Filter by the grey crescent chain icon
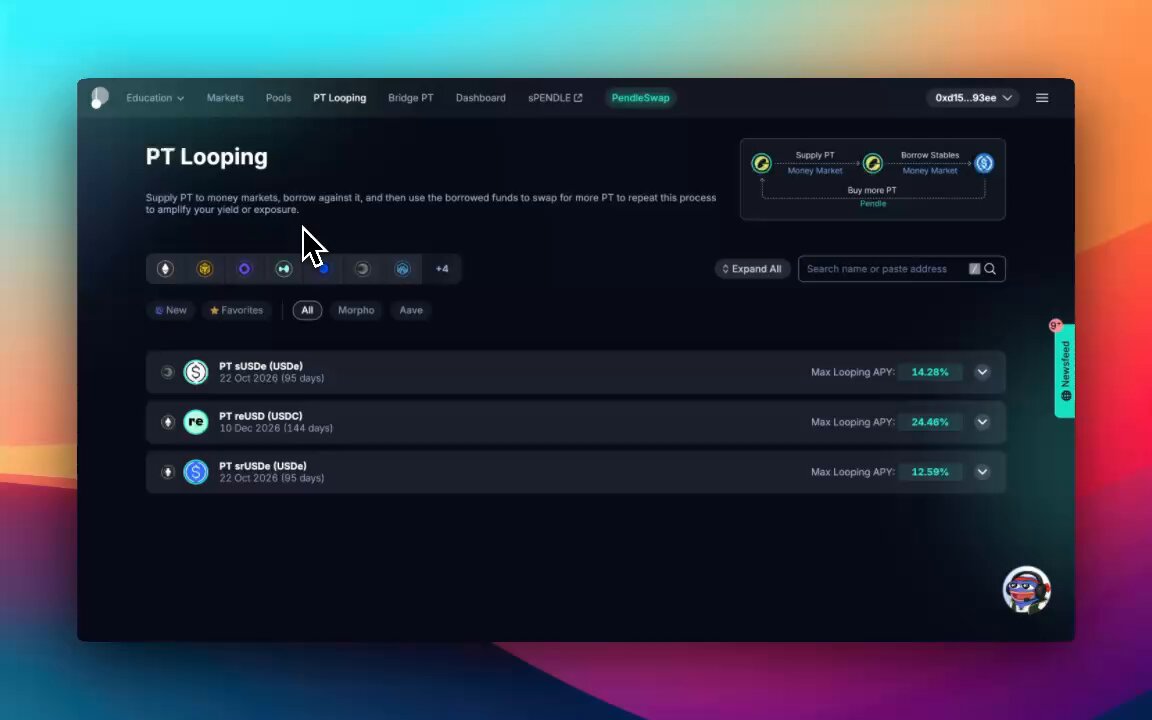Image resolution: width=1152 pixels, height=720 pixels. pyautogui.click(x=362, y=269)
